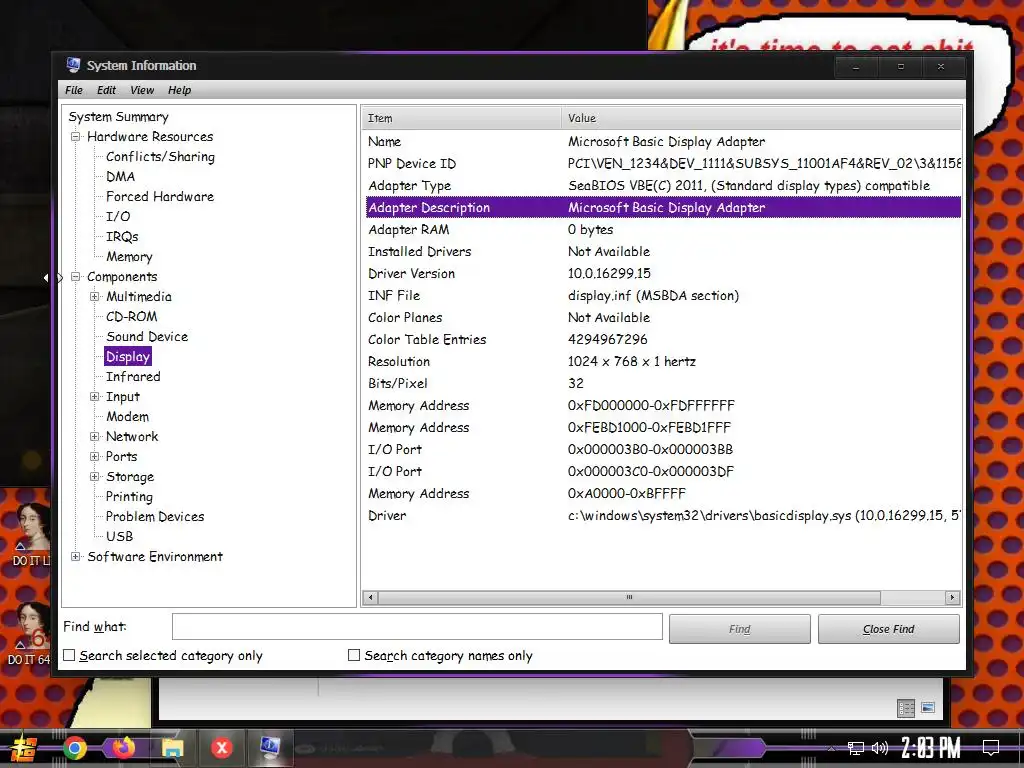Image resolution: width=1024 pixels, height=768 pixels.
Task: Select I/O in the tree
Action: [118, 216]
